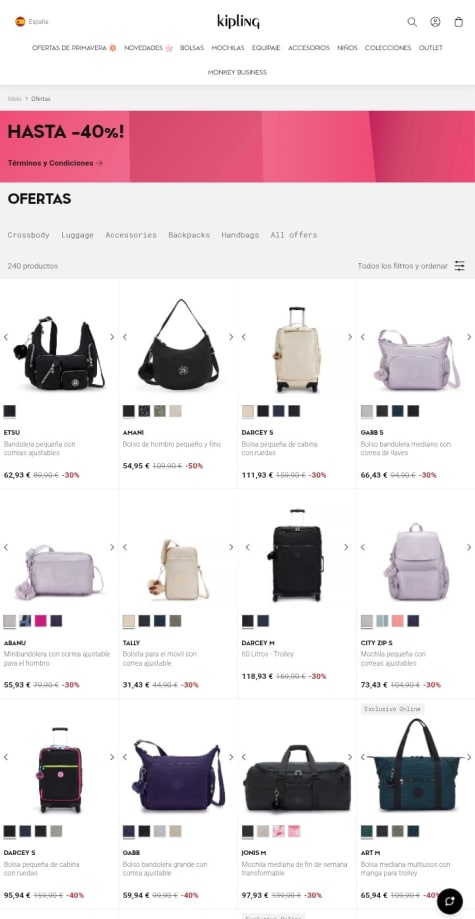Open the search magnifier icon
This screenshot has width=475, height=919.
[x=412, y=22]
